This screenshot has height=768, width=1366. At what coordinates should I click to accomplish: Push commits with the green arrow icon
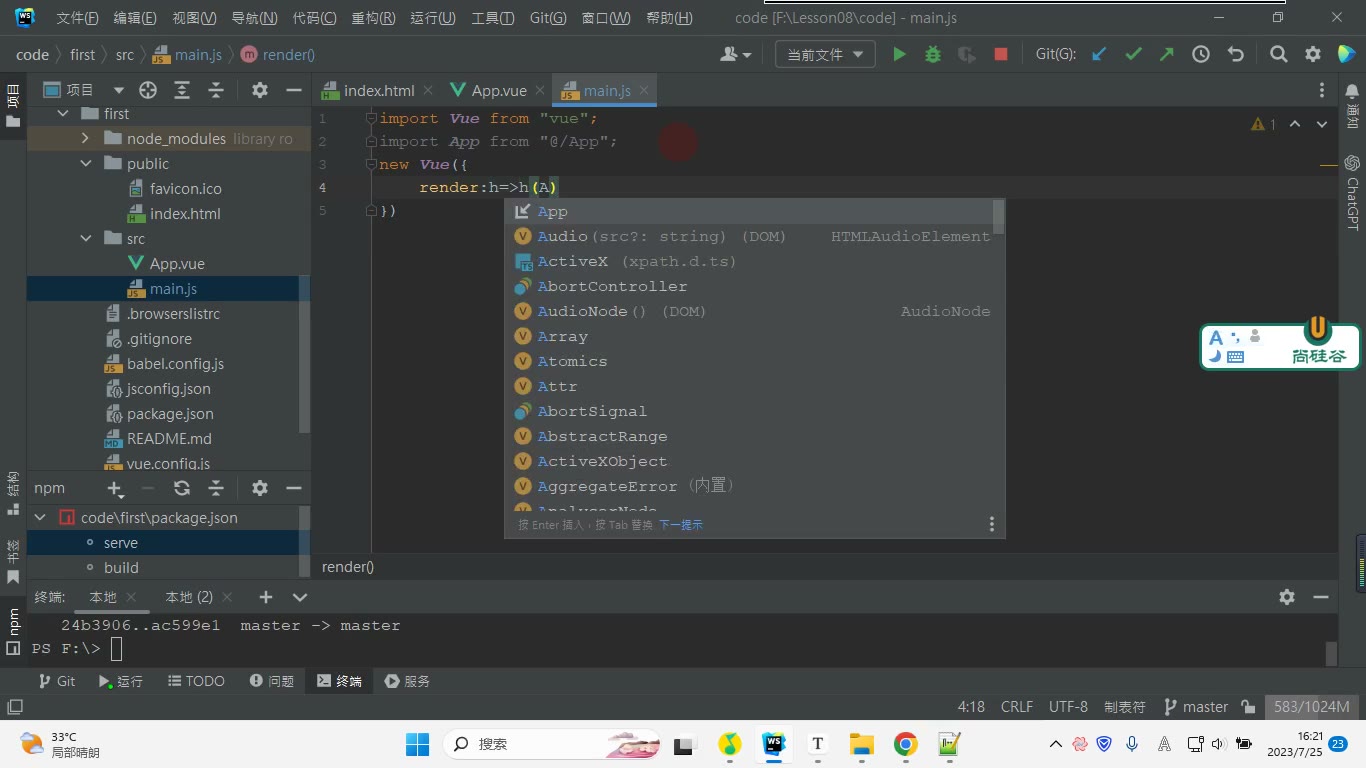[x=1166, y=55]
